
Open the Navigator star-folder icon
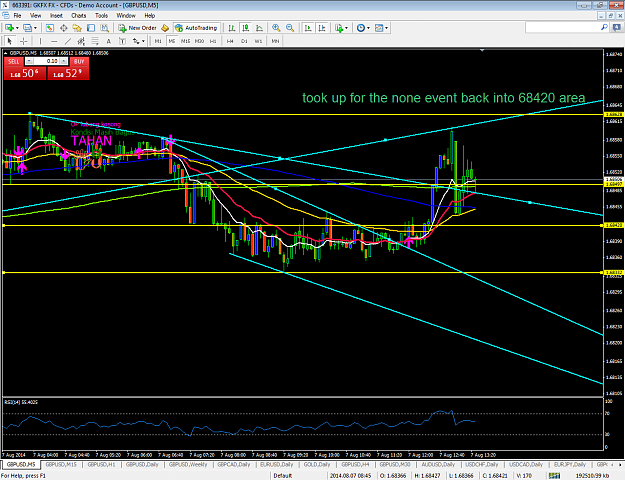pos(77,28)
